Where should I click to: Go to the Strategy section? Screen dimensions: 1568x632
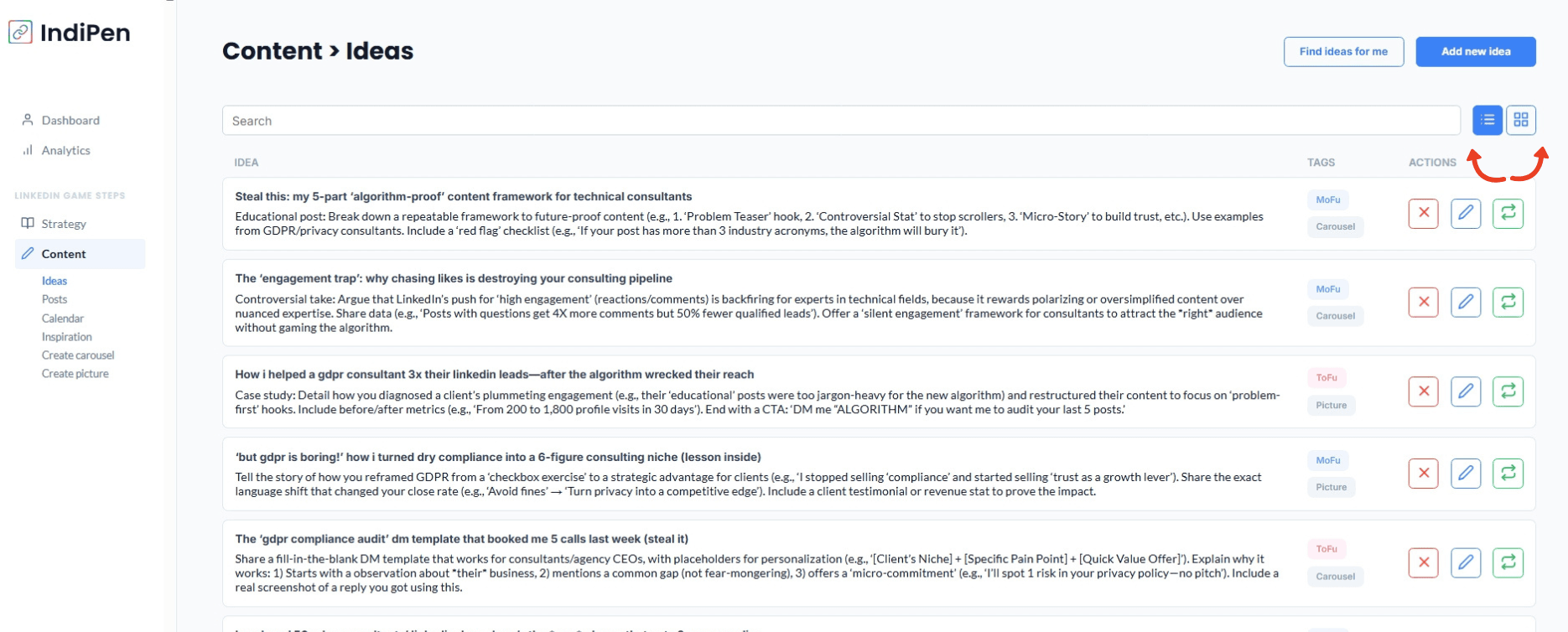tap(64, 224)
